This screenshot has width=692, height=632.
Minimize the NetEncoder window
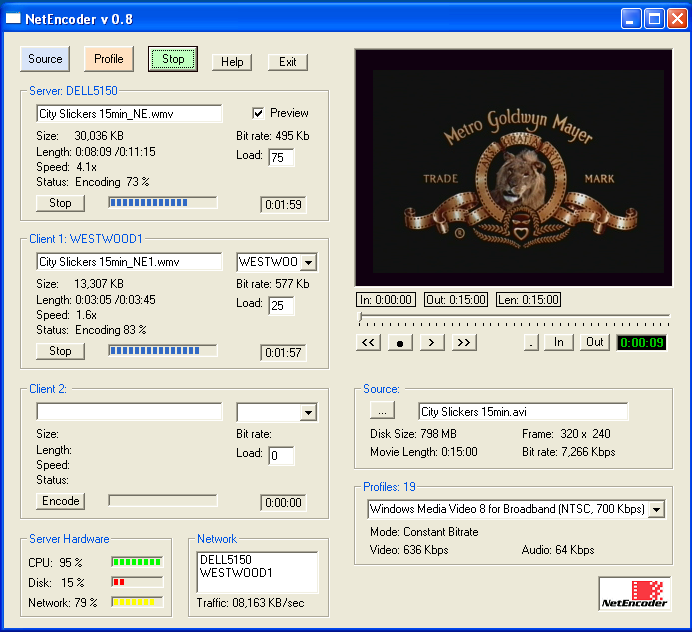pos(631,19)
